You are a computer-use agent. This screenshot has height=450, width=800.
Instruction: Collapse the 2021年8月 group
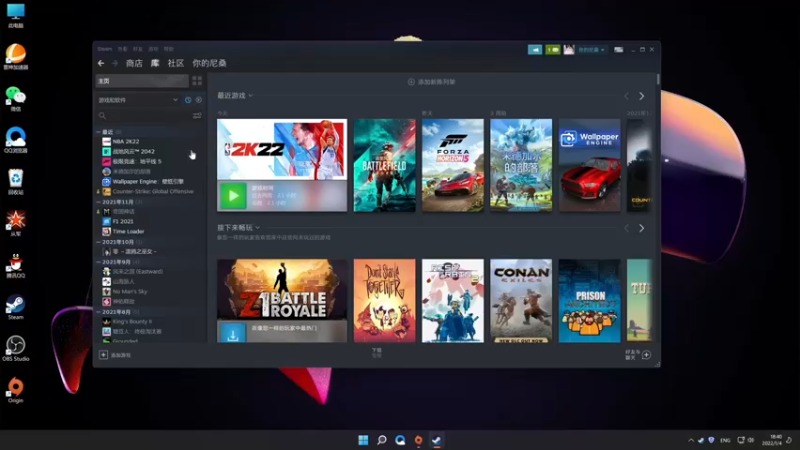(98, 312)
